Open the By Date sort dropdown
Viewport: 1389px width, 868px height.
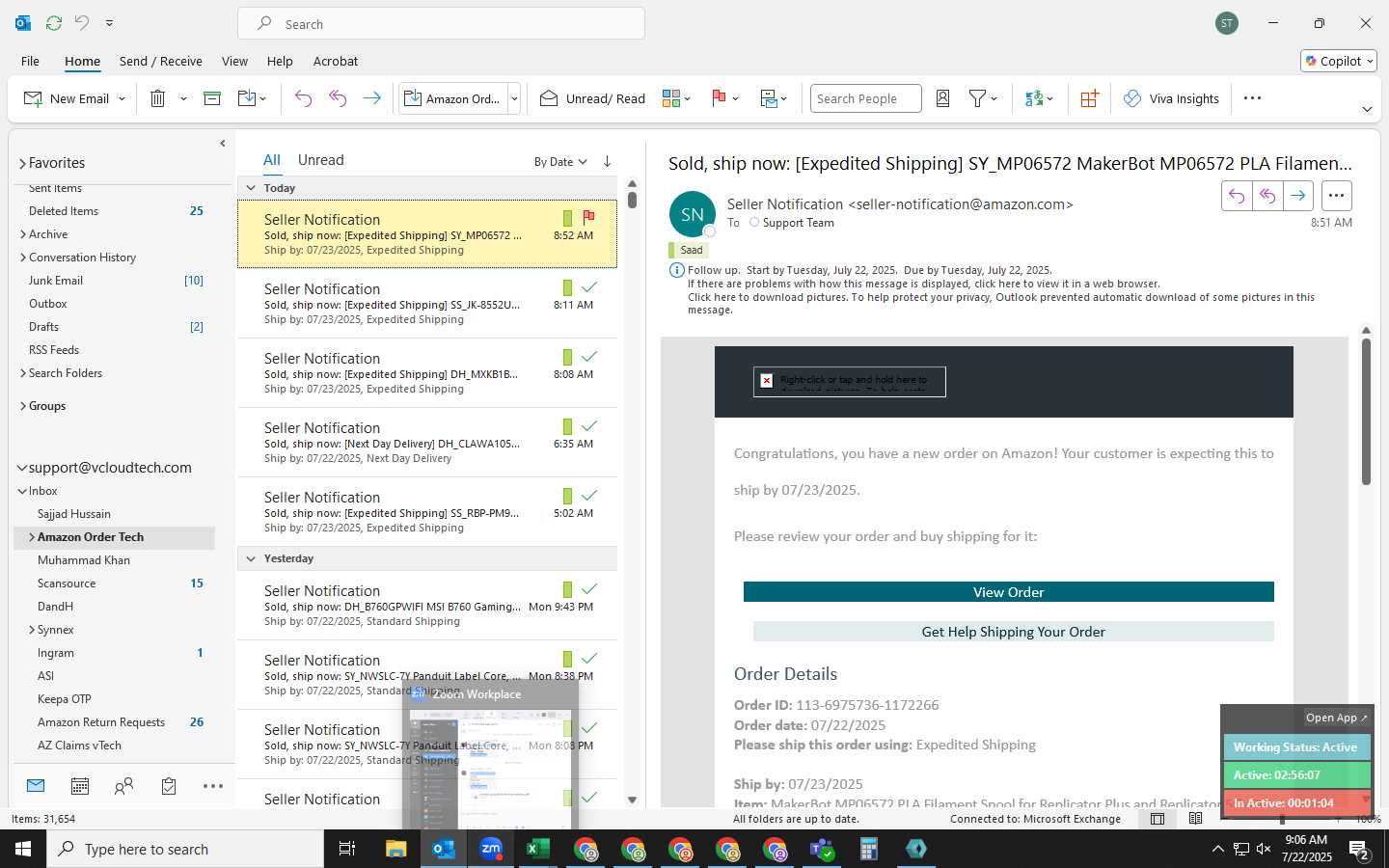(560, 162)
